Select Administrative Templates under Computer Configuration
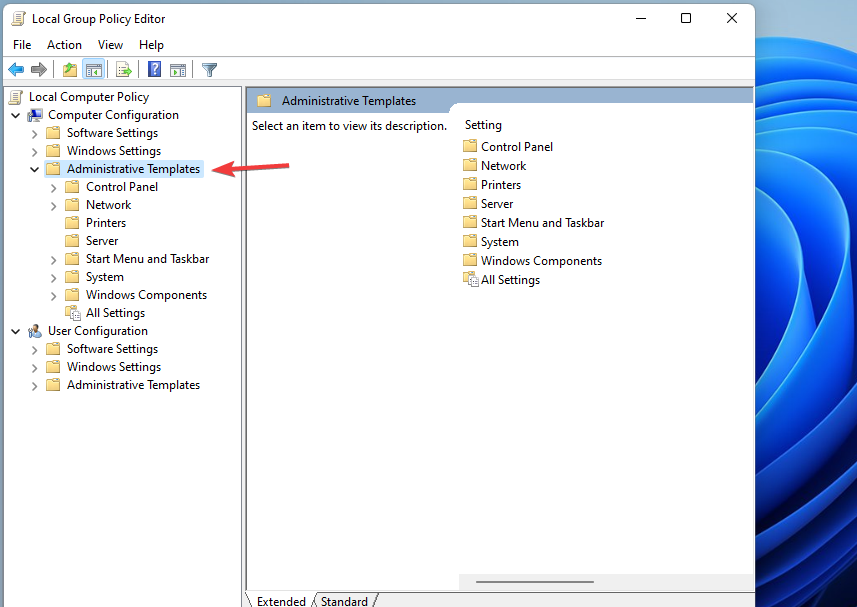 133,169
